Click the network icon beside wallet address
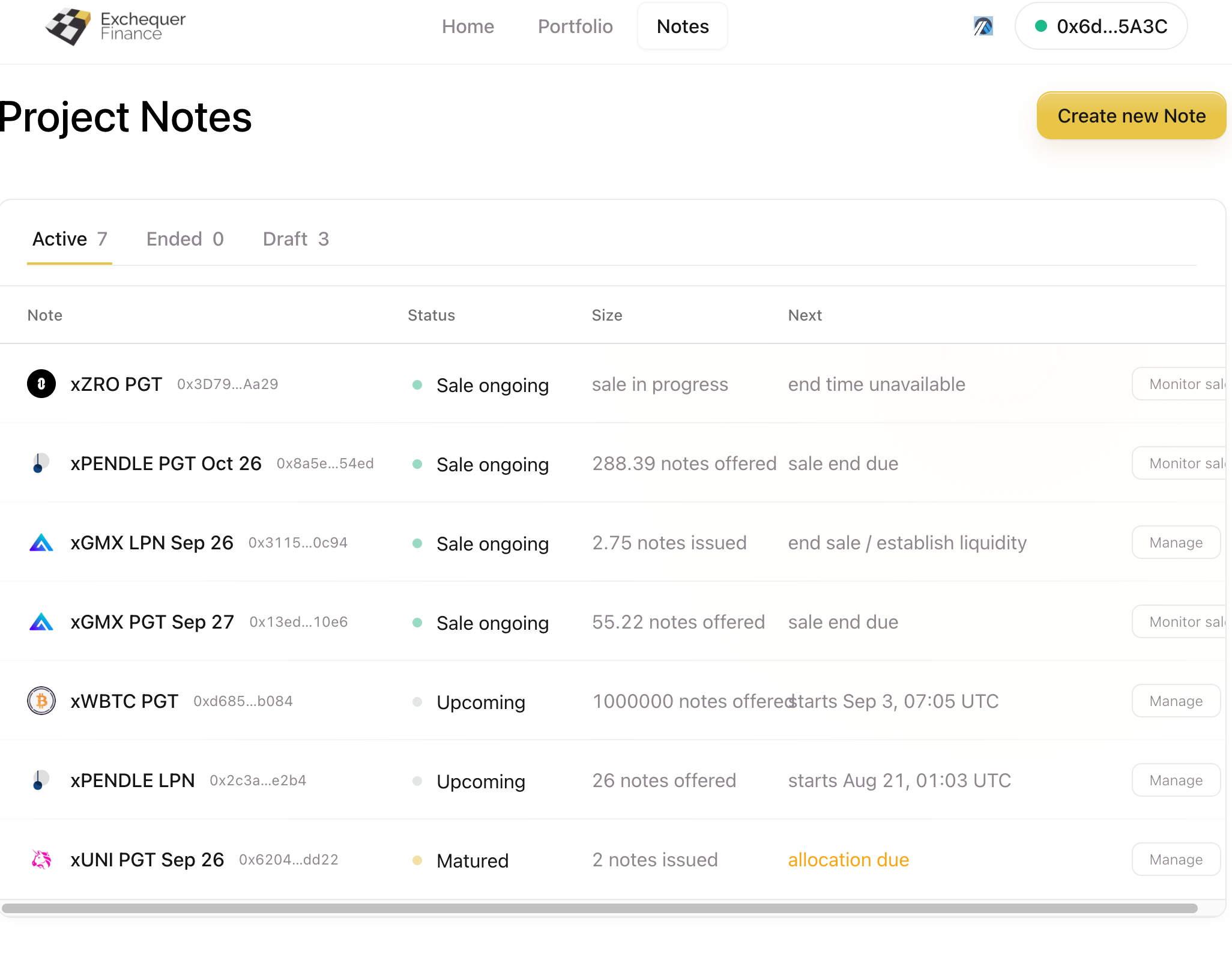Screen dimensions: 1232x963 tap(983, 26)
